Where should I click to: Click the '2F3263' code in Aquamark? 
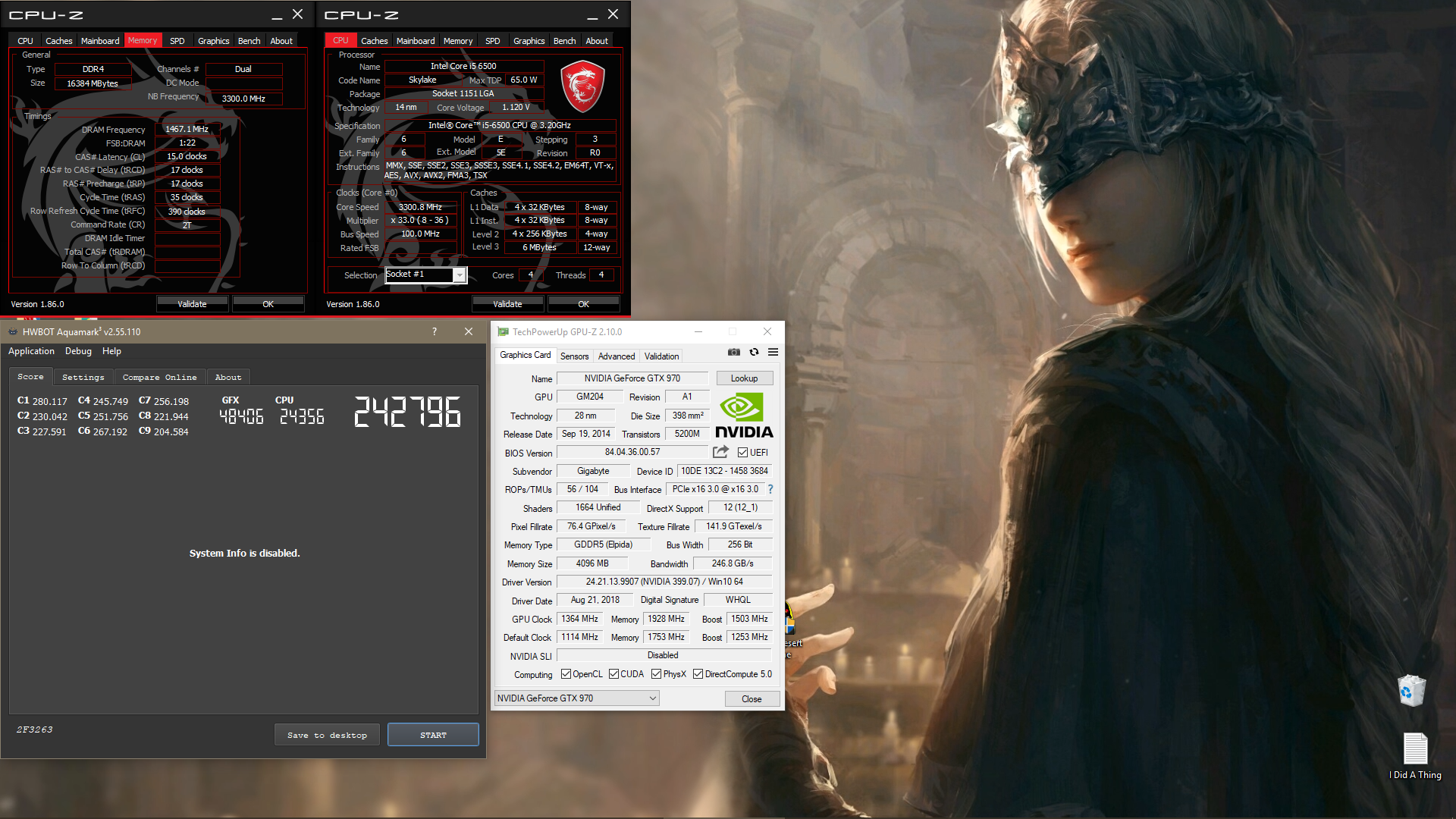35,730
